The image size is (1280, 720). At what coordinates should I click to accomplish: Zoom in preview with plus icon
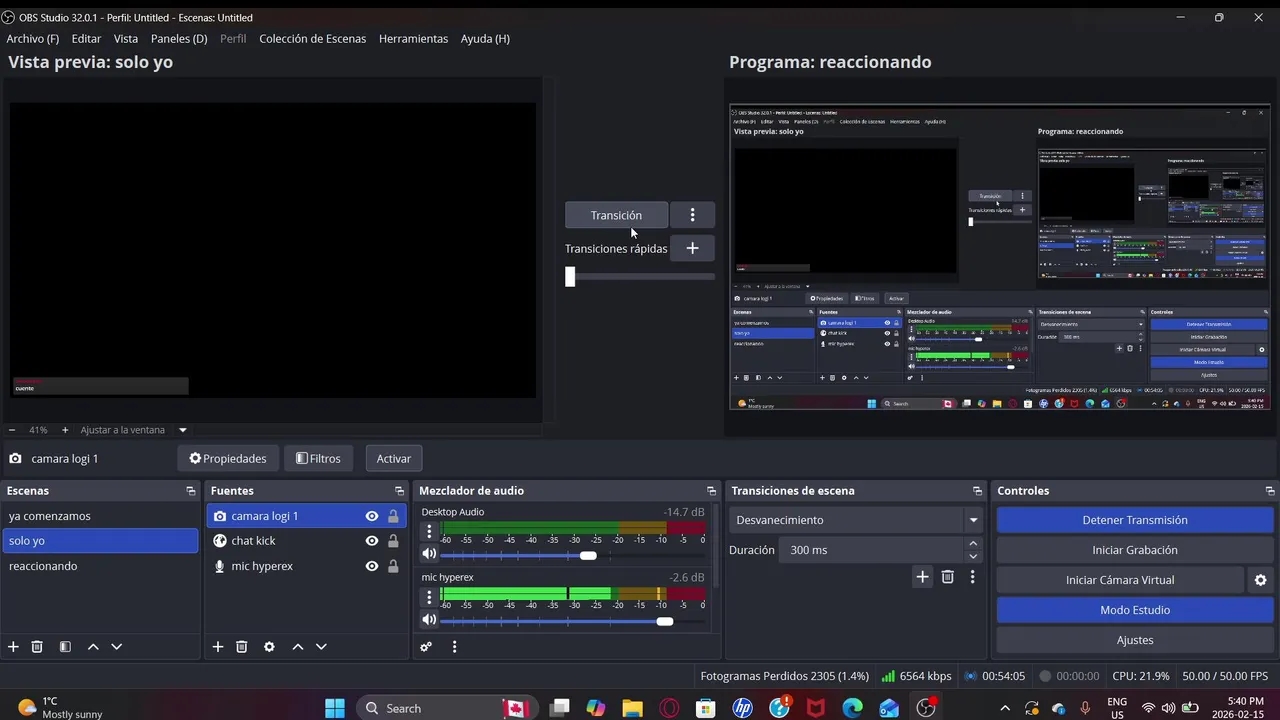click(65, 430)
